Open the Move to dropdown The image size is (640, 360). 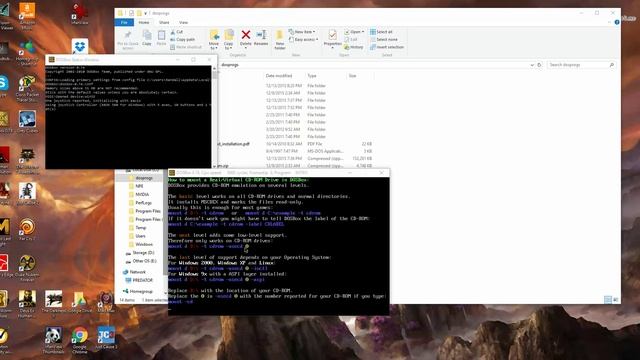coord(214,40)
